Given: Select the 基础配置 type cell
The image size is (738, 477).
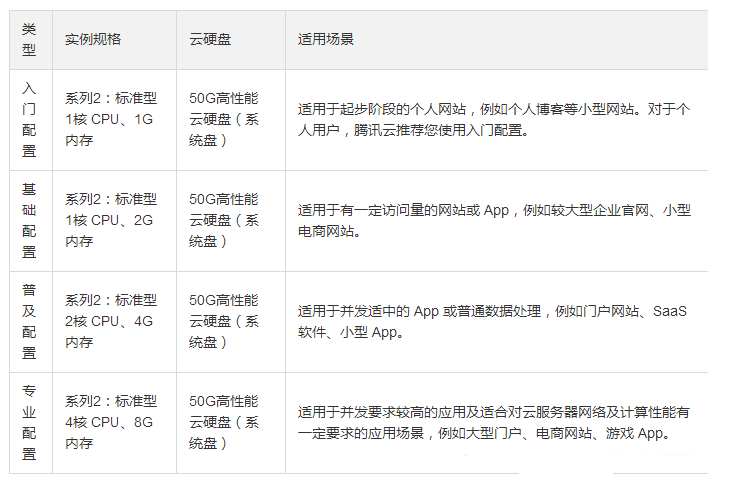Looking at the screenshot, I should tap(29, 220).
